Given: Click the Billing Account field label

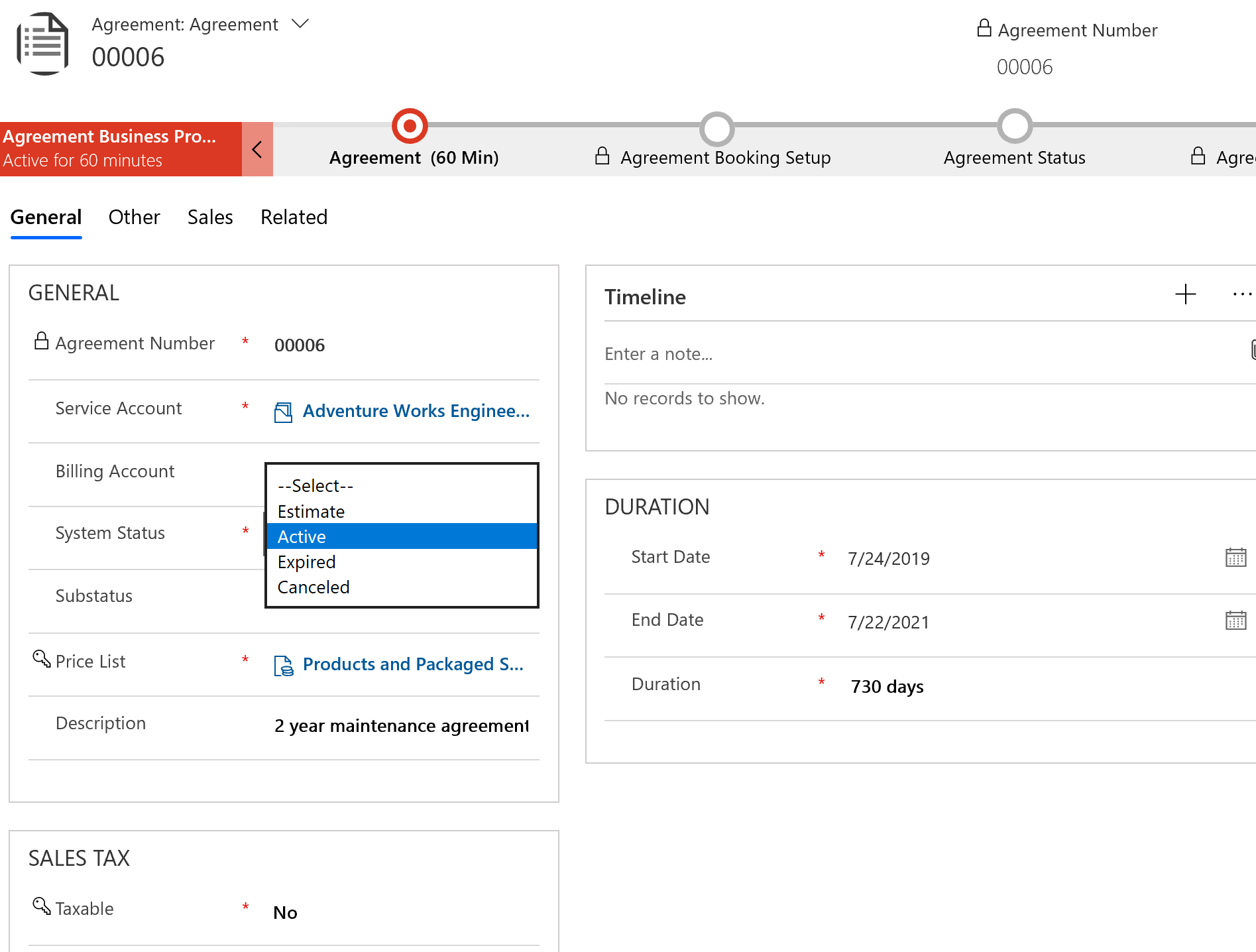Looking at the screenshot, I should point(115,471).
